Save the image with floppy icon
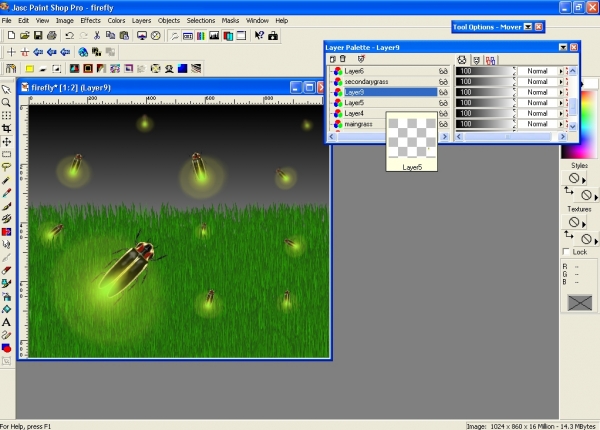 (x=38, y=36)
